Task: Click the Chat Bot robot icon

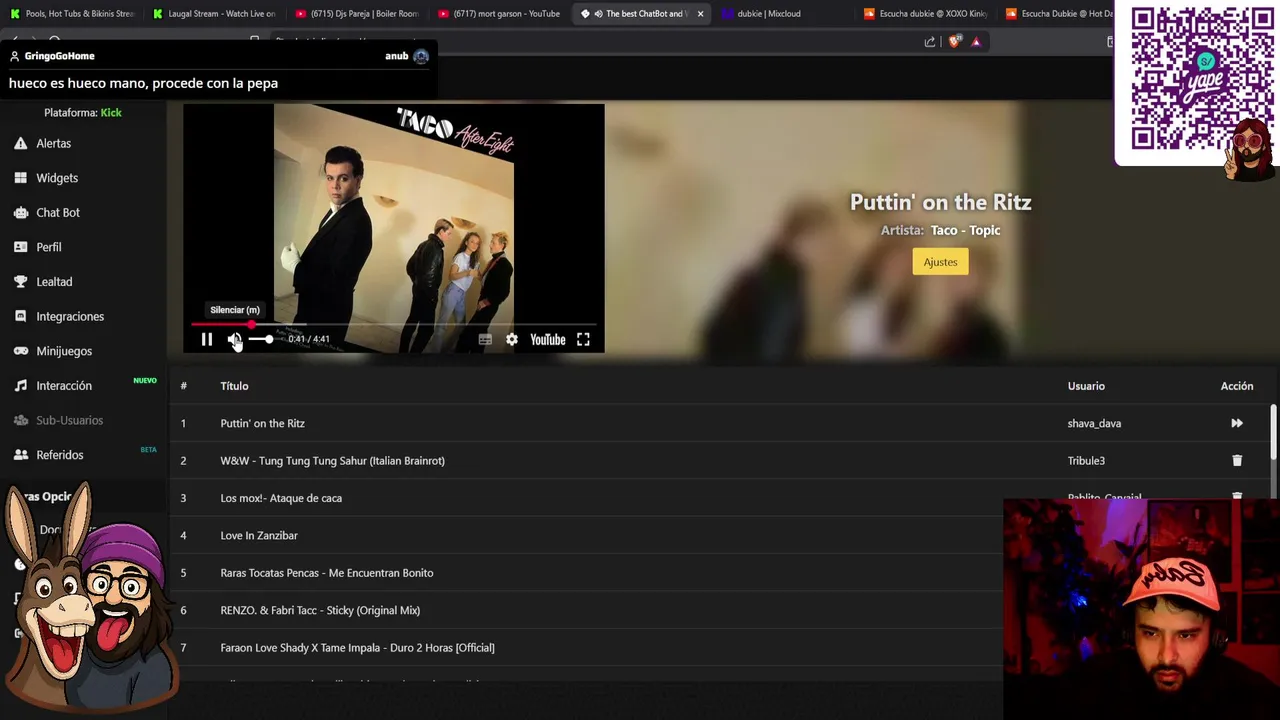Action: click(20, 212)
